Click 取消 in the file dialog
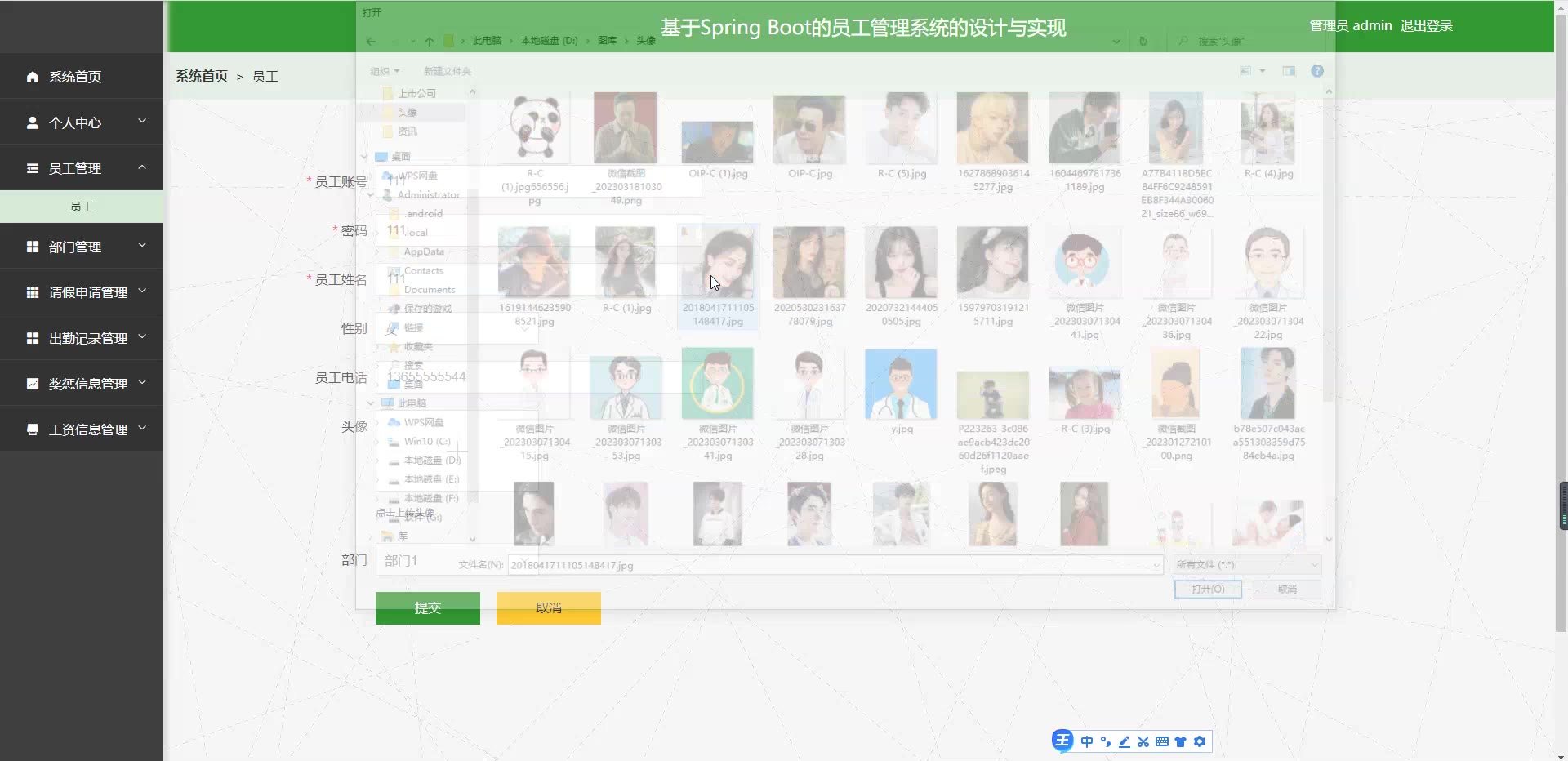The image size is (1568, 761). pos(1287,590)
